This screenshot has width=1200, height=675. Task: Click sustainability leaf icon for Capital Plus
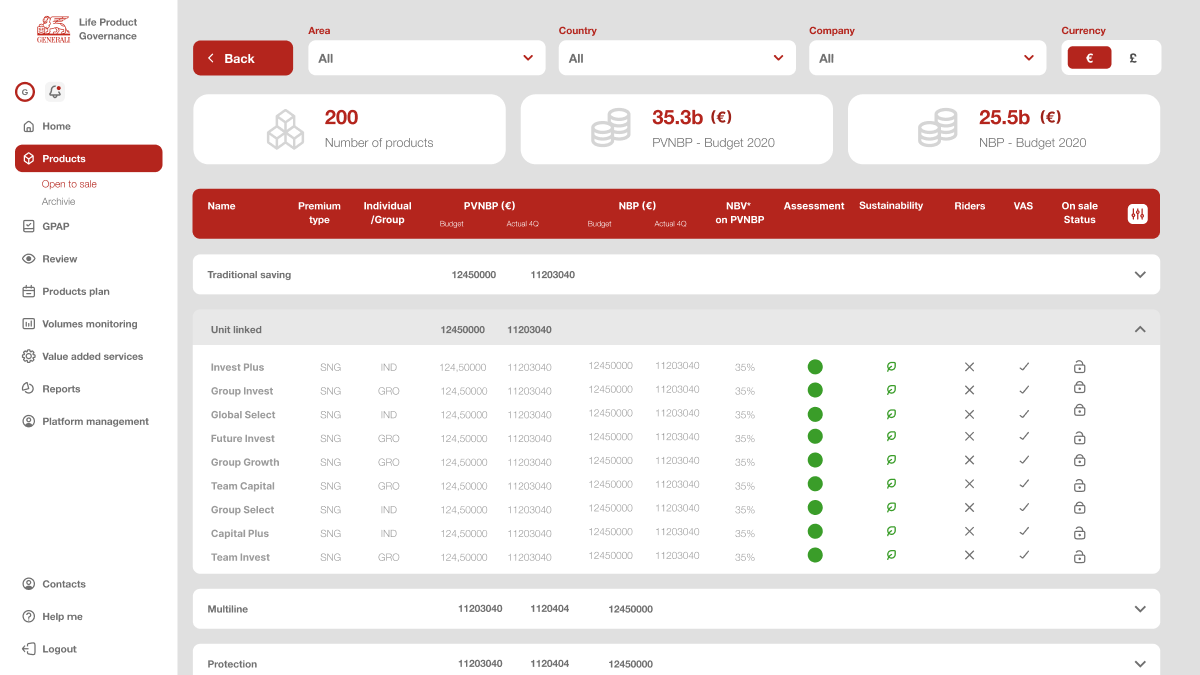tap(891, 532)
